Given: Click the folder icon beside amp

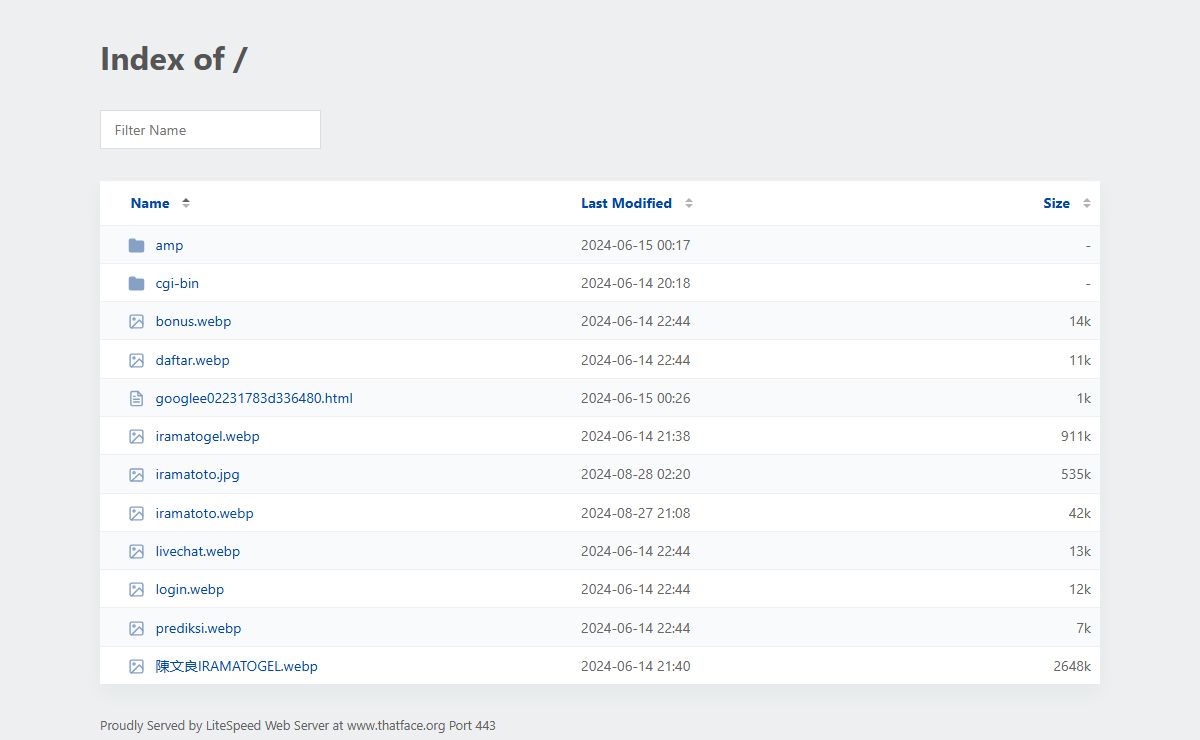Looking at the screenshot, I should pyautogui.click(x=137, y=245).
